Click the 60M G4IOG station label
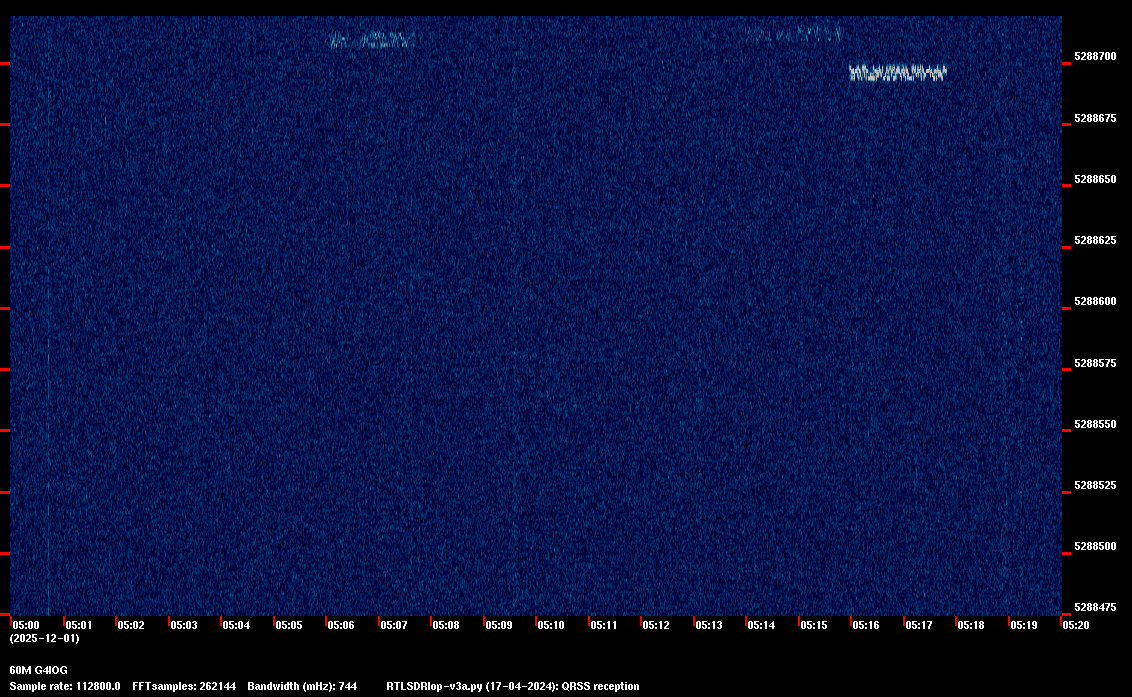 [38, 670]
